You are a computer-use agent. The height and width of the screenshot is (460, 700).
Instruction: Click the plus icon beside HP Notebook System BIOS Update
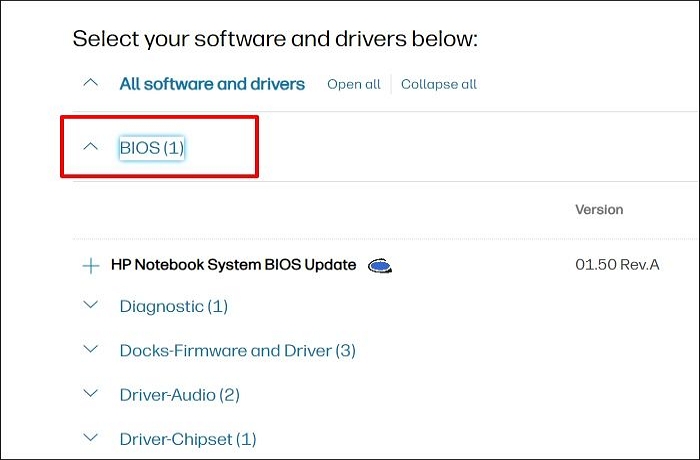[x=91, y=266]
